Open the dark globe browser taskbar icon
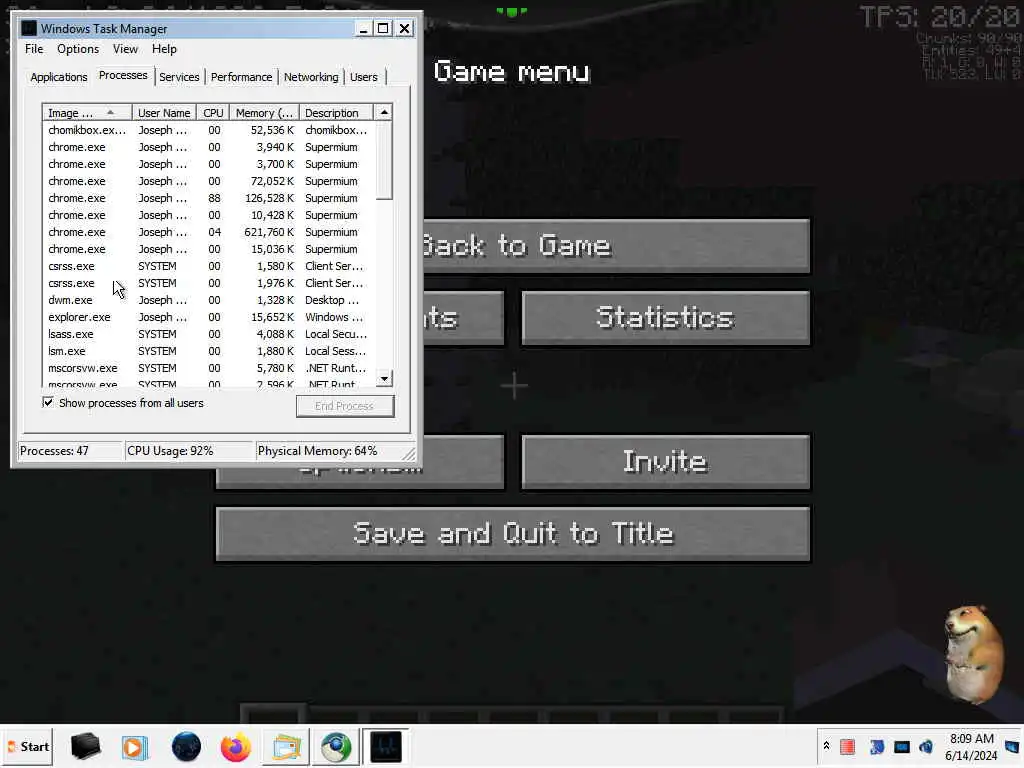 tap(186, 746)
